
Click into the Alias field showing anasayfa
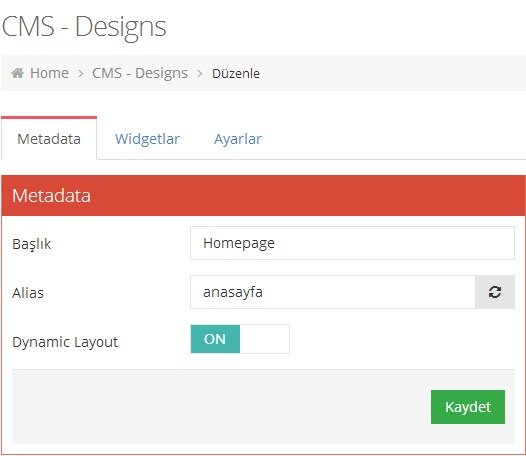pyautogui.click(x=333, y=292)
